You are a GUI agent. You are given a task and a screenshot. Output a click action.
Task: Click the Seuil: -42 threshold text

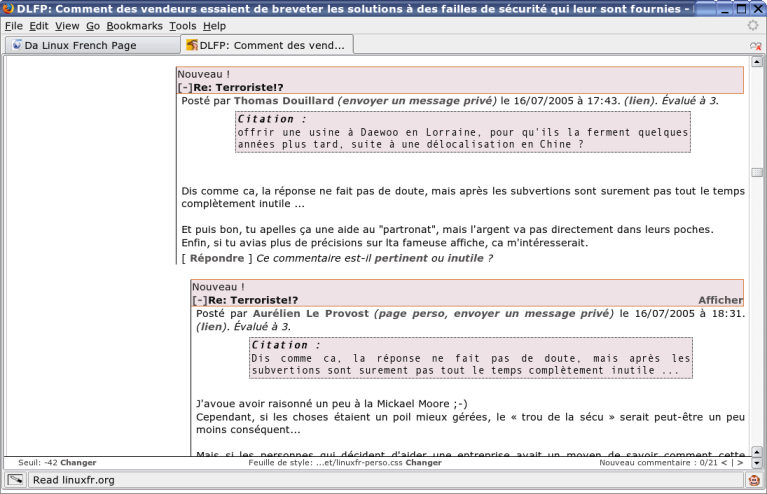pyautogui.click(x=38, y=463)
